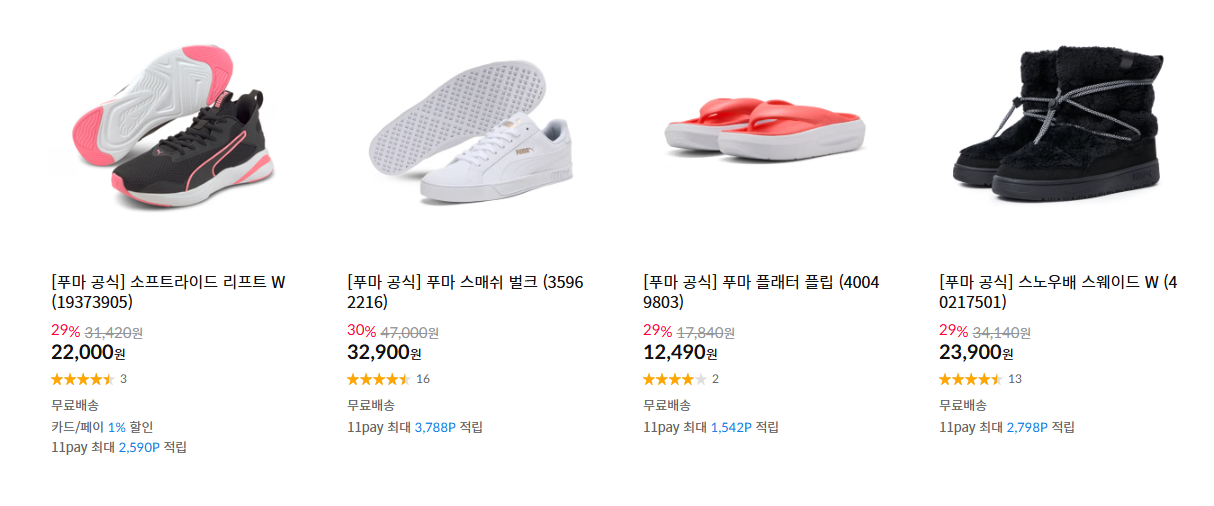The width and height of the screenshot is (1214, 506).
Task: Click the 2,590P 11pay points text
Action: click(139, 447)
